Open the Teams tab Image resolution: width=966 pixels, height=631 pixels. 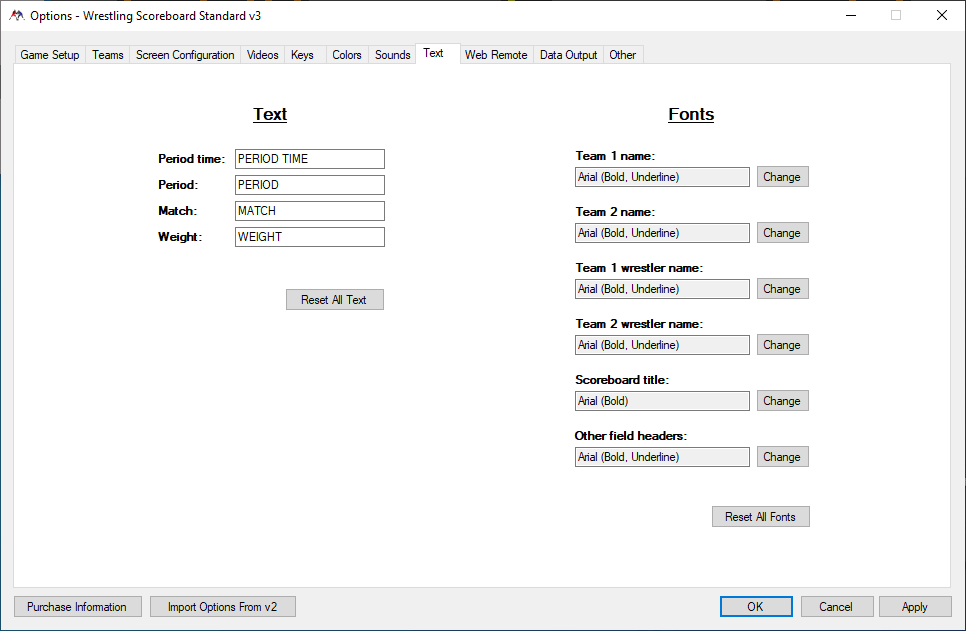click(108, 55)
